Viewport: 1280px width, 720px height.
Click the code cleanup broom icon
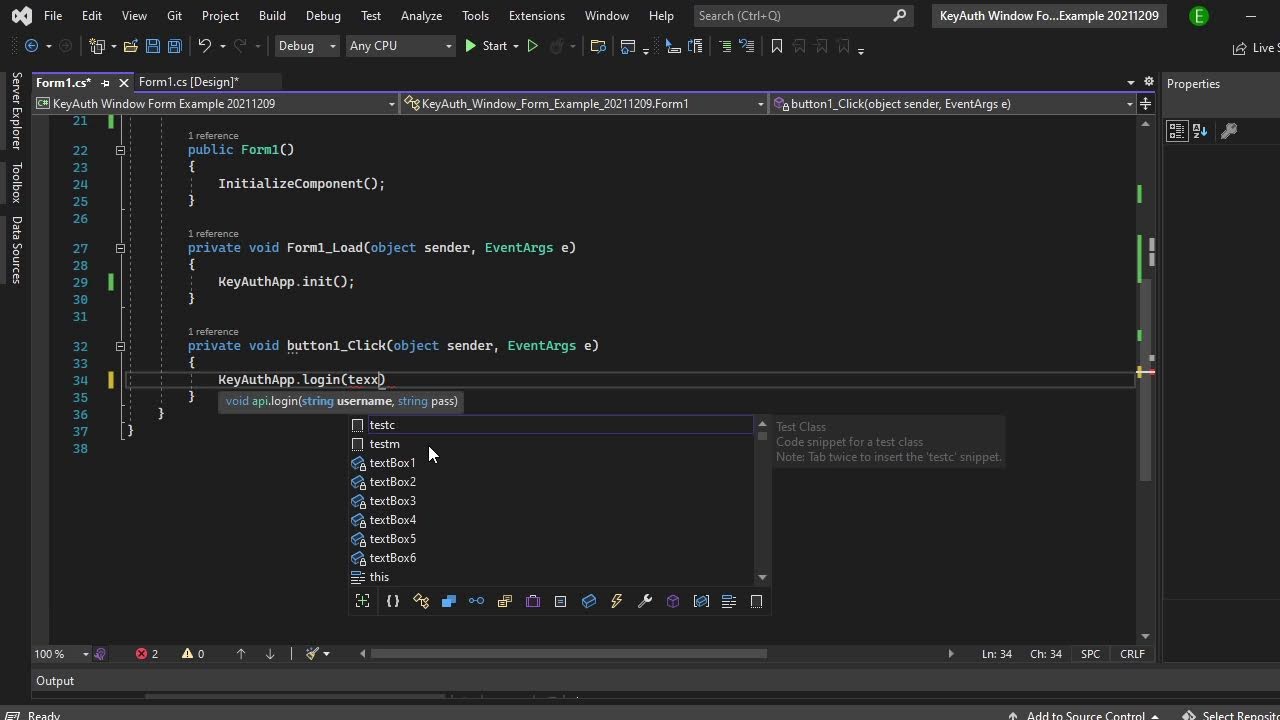click(x=312, y=654)
